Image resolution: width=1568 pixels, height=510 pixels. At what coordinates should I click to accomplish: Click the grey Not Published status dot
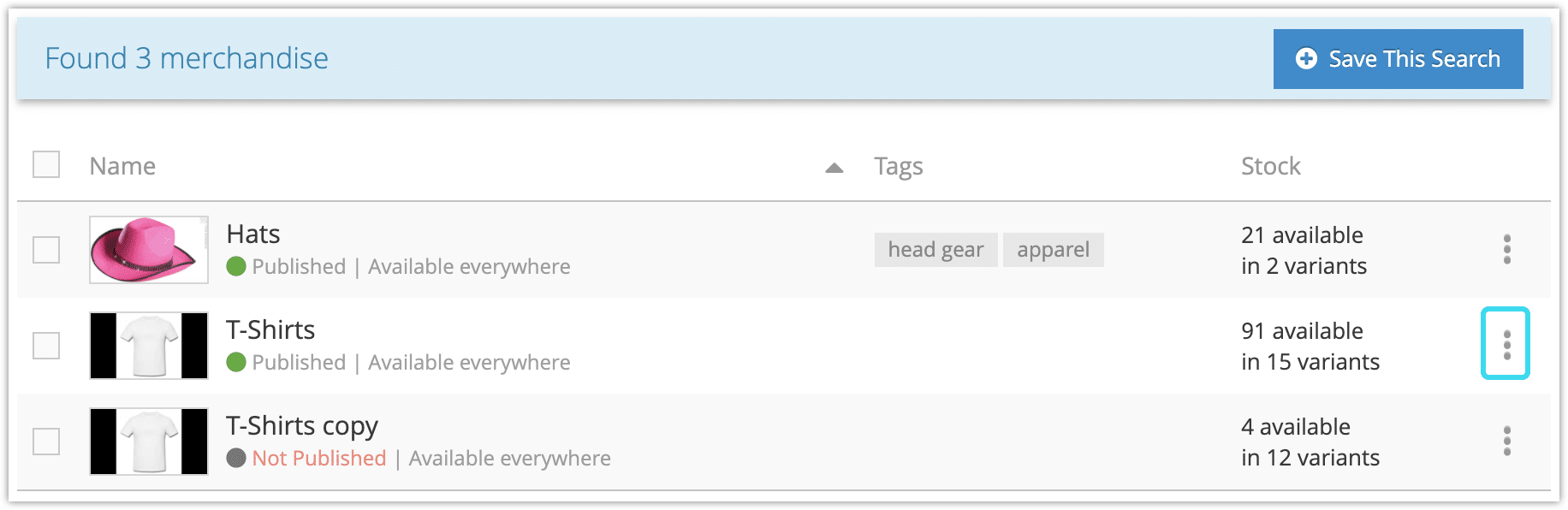236,459
